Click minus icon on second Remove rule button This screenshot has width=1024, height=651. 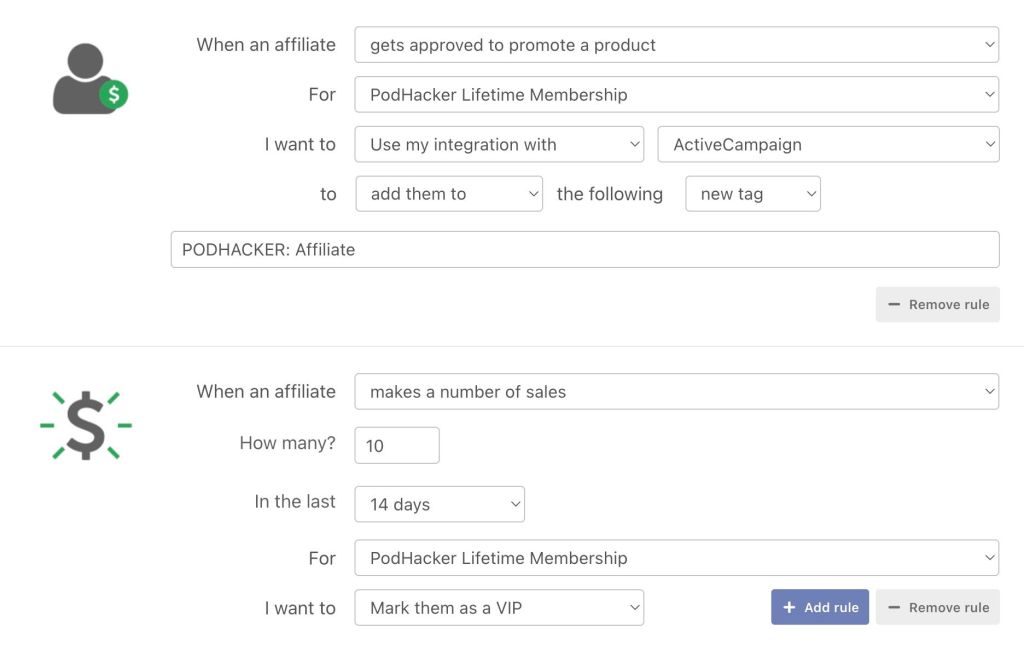coord(894,608)
